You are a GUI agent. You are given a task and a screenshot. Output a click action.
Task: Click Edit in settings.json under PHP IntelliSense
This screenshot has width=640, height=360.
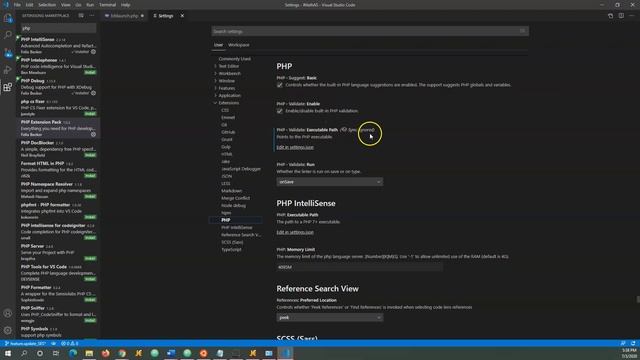point(295,232)
